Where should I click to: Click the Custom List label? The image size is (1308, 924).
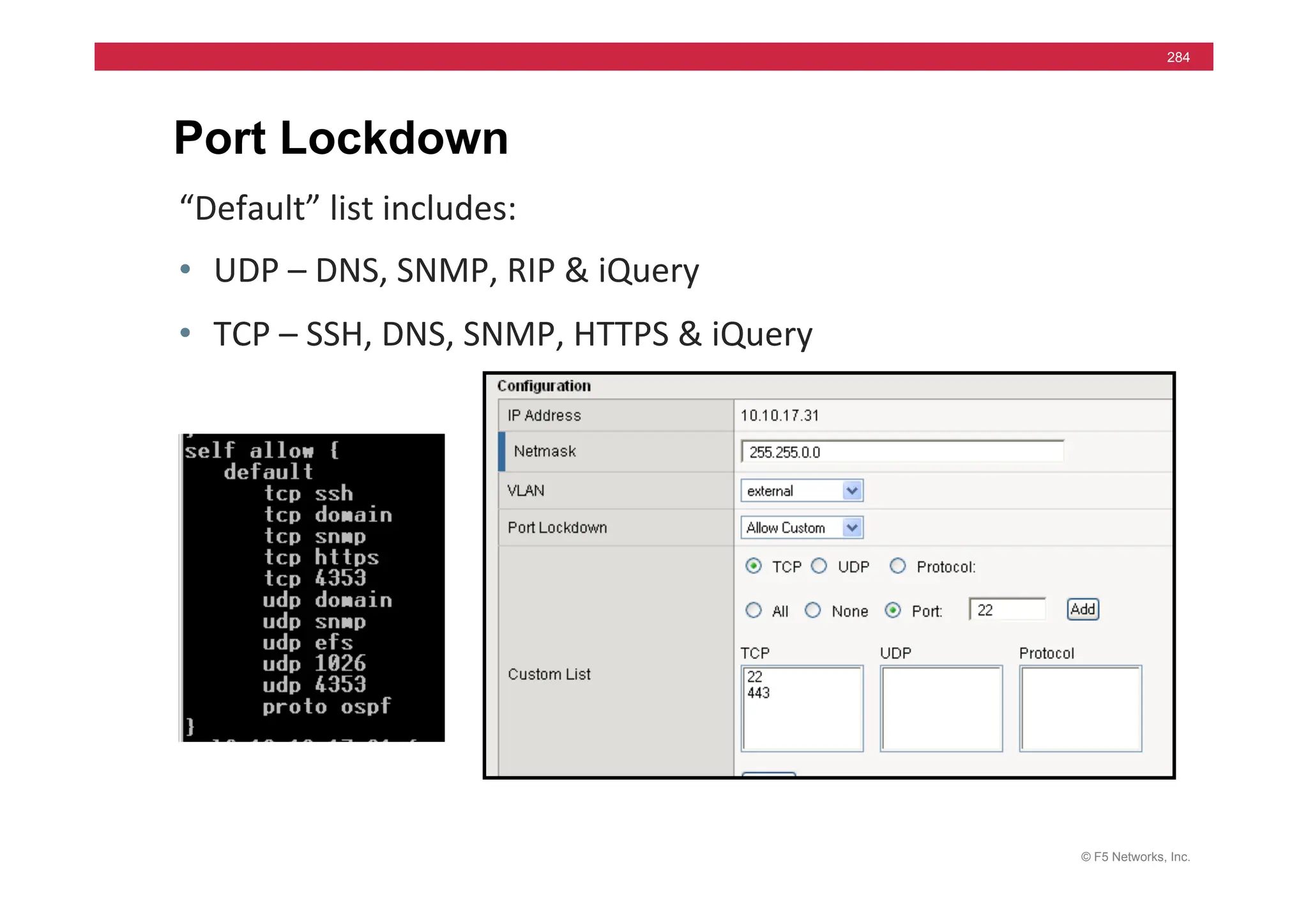point(549,674)
